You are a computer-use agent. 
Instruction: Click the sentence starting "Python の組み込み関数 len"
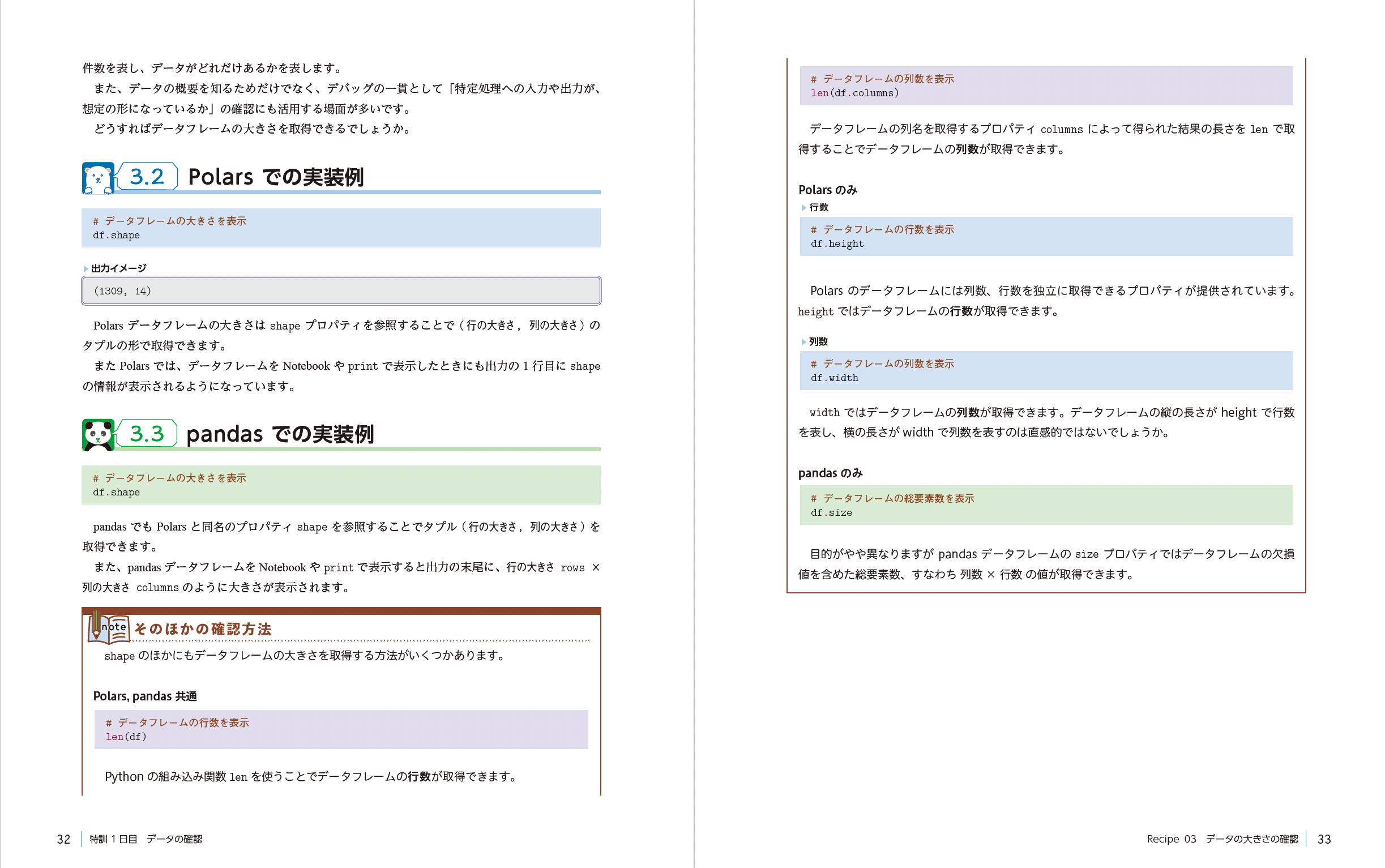coord(311,777)
